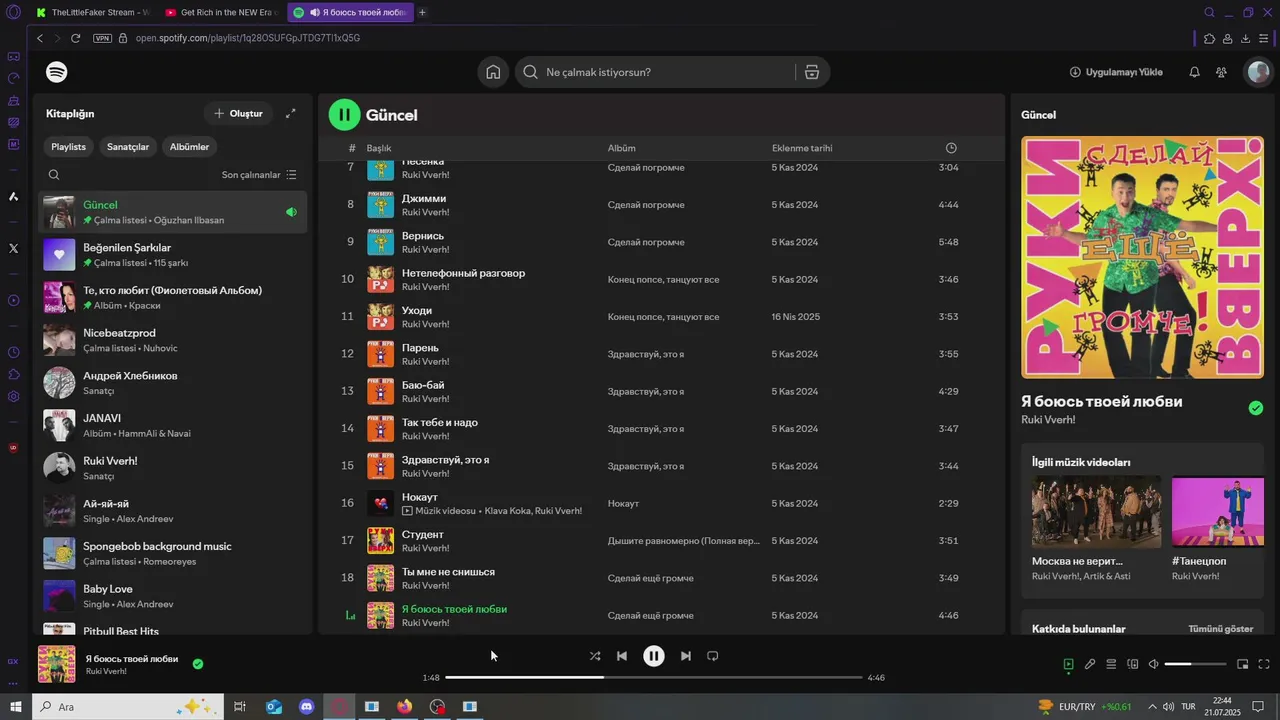Click the Tümünü göster link
This screenshot has height=720, width=1280.
click(1220, 629)
